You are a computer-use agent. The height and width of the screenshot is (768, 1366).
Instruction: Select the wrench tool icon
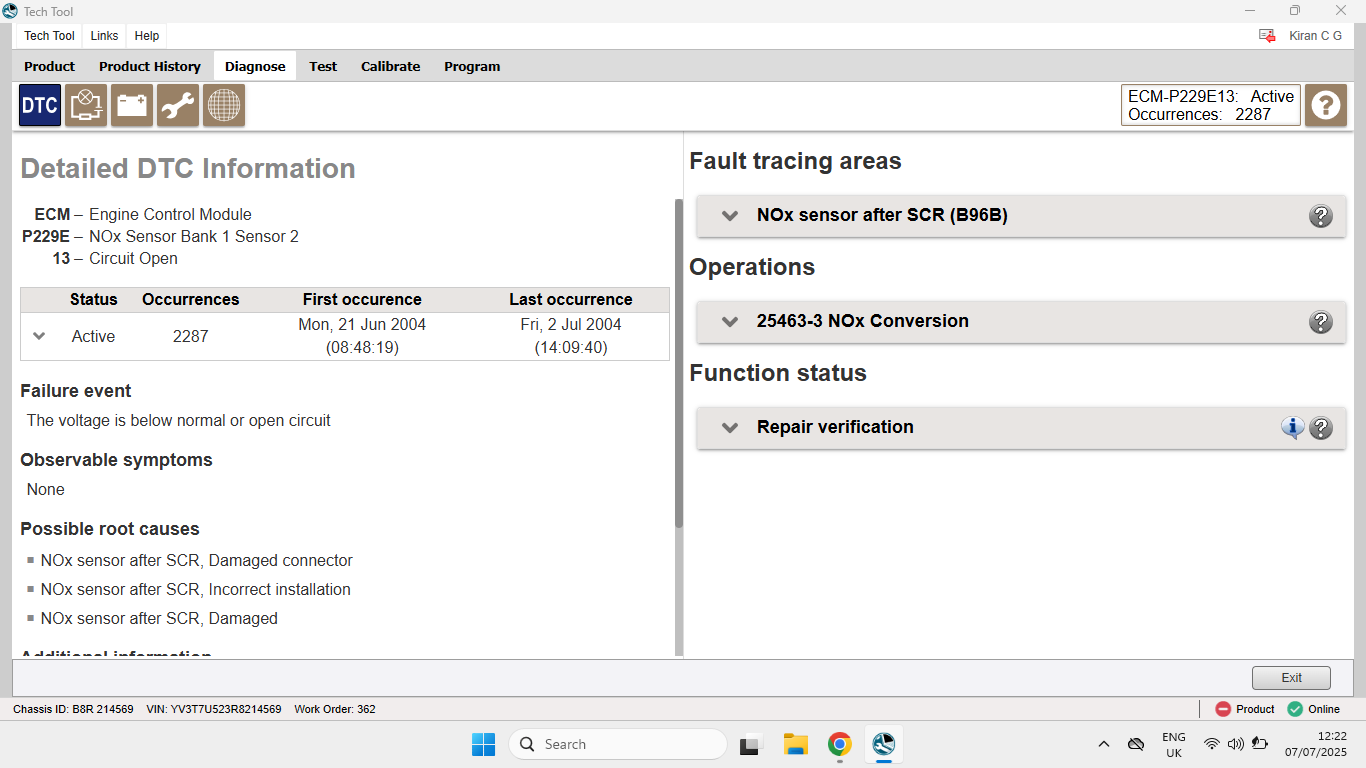(x=178, y=105)
